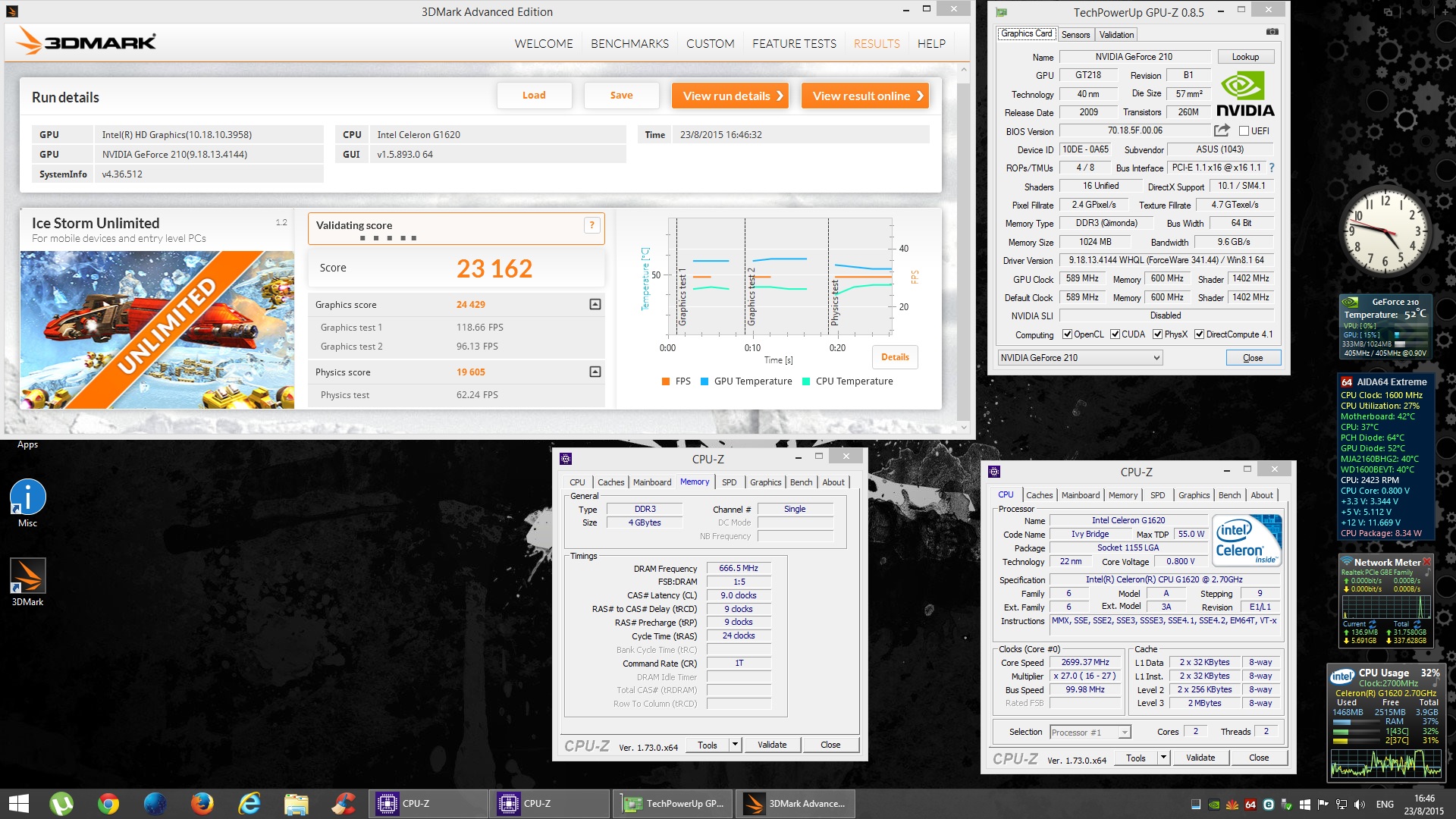Toggle the DirectCompute 4.1 checkbox
The image size is (1456, 819).
[1199, 334]
